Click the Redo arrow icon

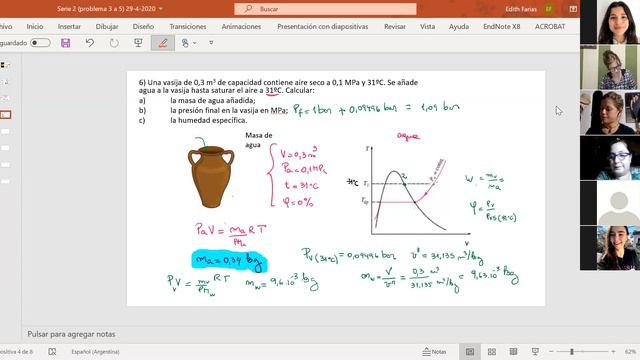pyautogui.click(x=114, y=43)
